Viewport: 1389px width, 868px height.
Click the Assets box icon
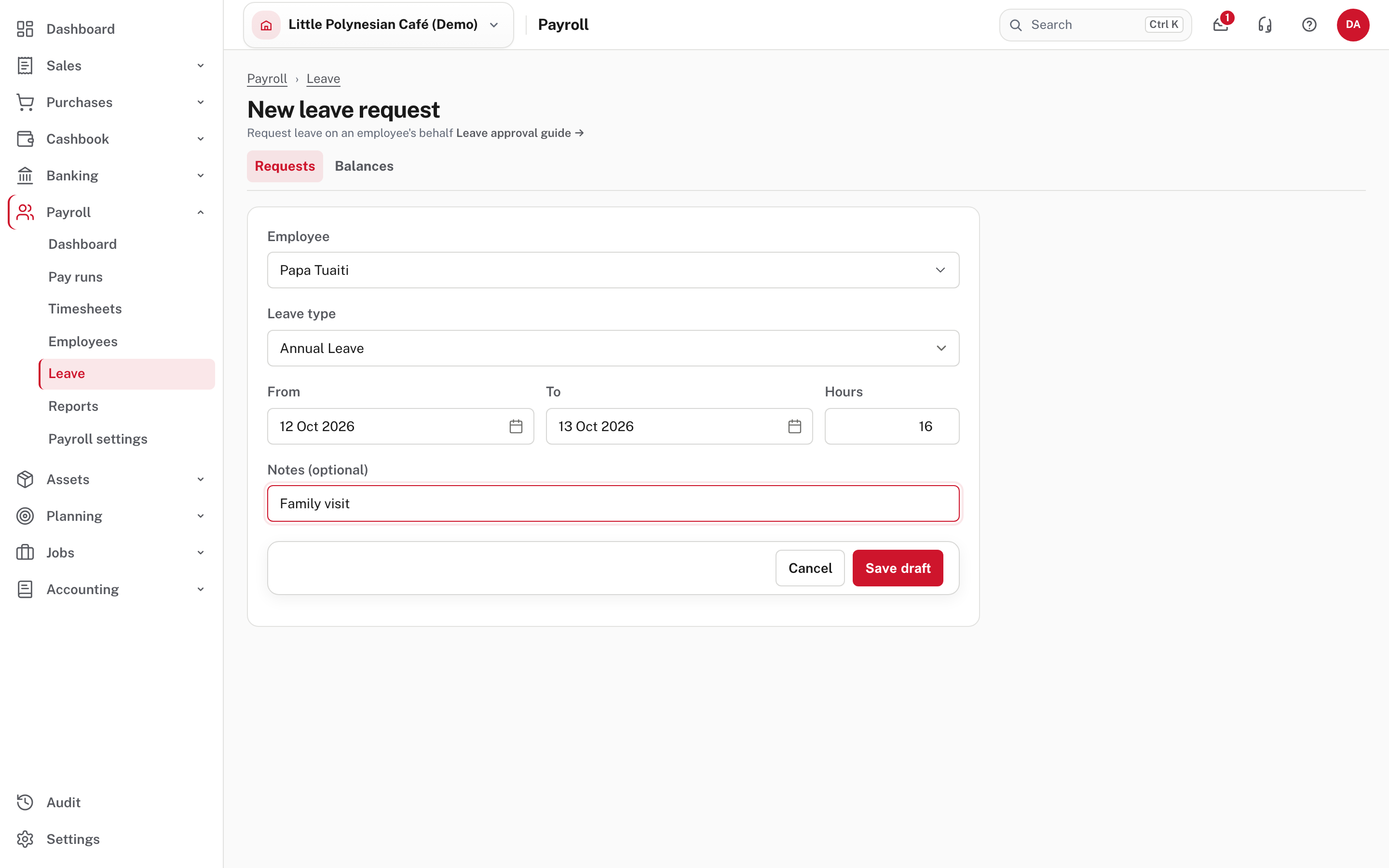(25, 479)
